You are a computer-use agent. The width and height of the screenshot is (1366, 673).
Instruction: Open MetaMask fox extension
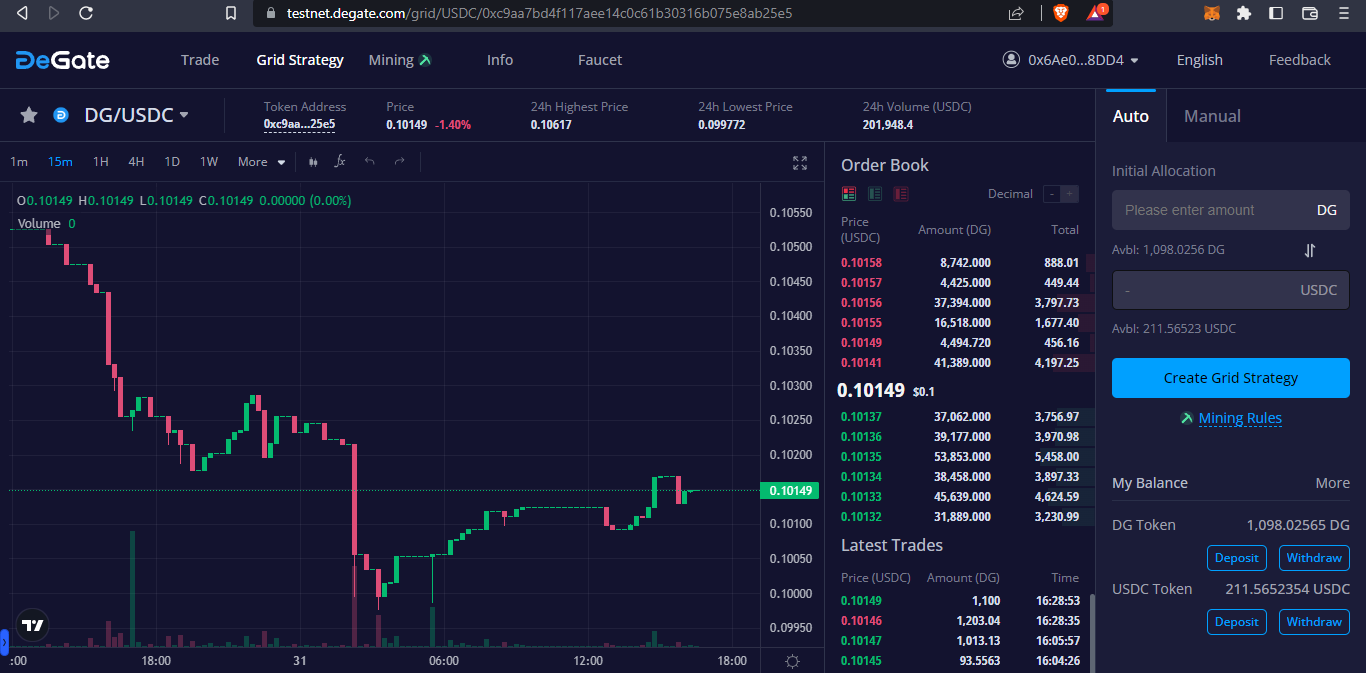coord(1211,13)
